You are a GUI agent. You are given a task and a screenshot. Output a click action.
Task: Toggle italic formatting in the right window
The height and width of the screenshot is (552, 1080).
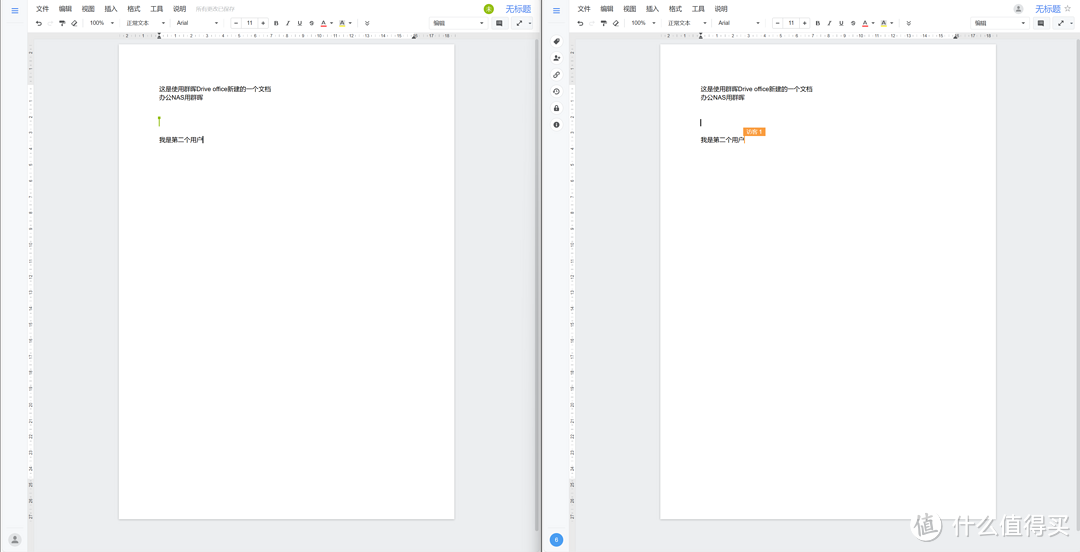tap(829, 23)
